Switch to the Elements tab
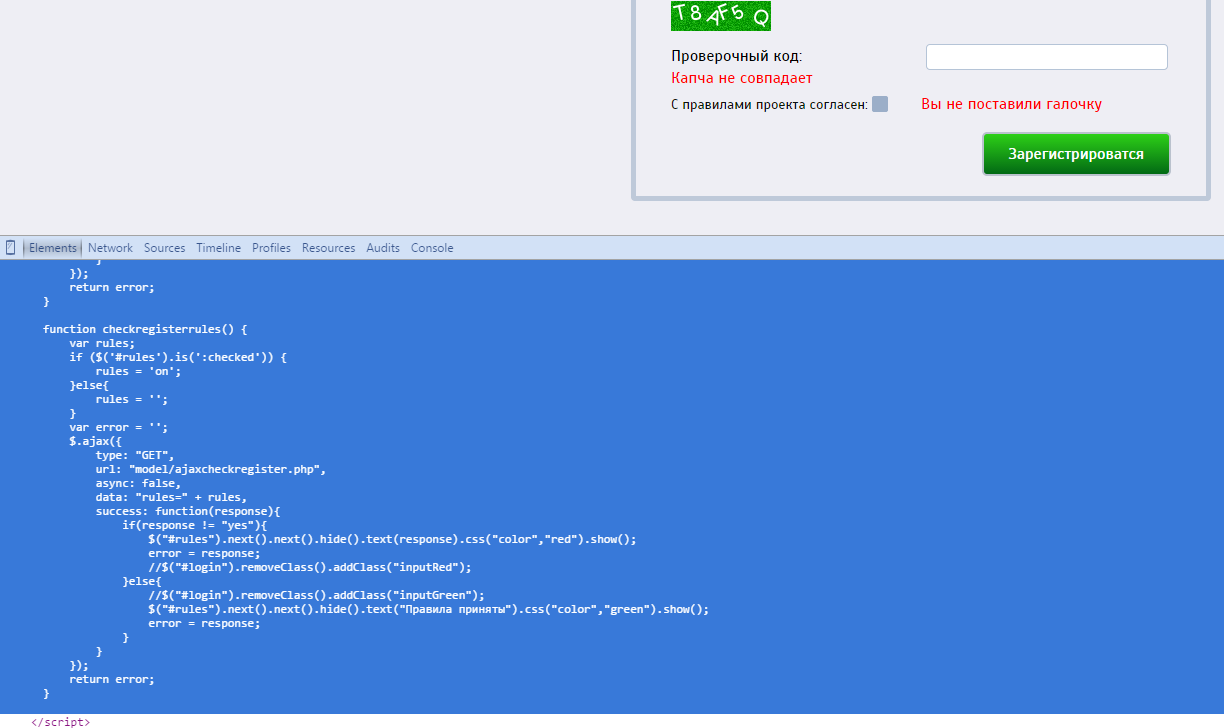This screenshot has height=728, width=1224. click(x=52, y=248)
